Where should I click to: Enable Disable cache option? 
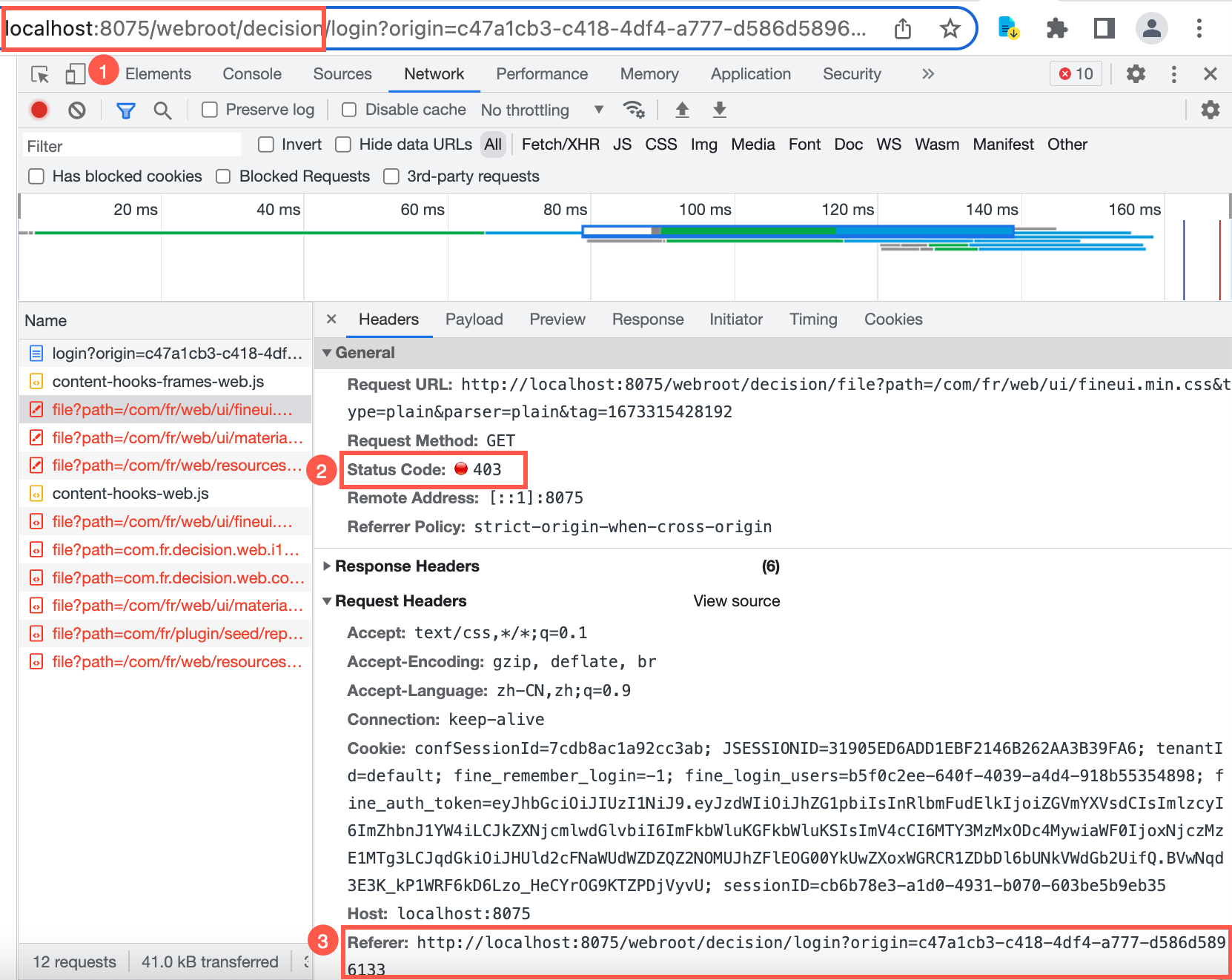pyautogui.click(x=348, y=109)
